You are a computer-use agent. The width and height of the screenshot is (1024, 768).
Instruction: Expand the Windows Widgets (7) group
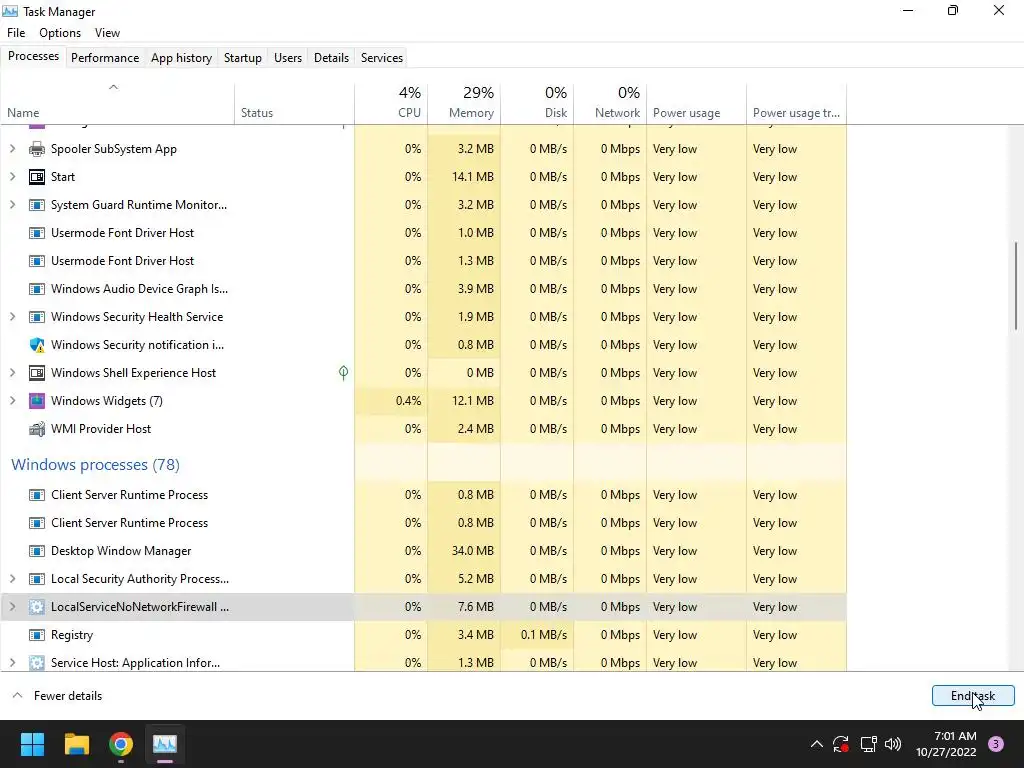click(x=12, y=401)
